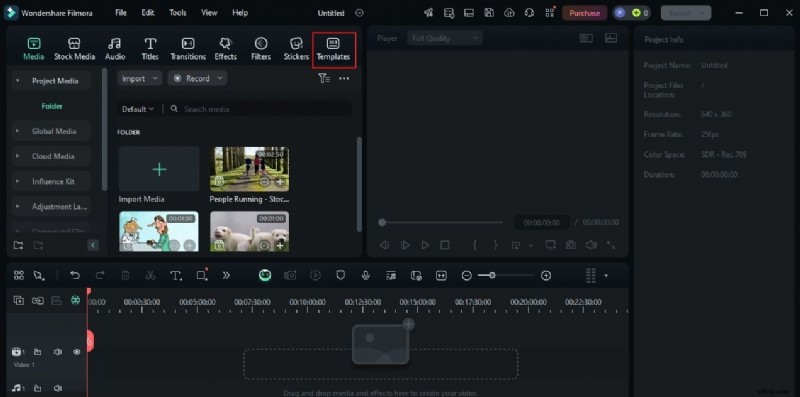
Task: Open the cloud upload icon in top bar
Action: pyautogui.click(x=509, y=13)
